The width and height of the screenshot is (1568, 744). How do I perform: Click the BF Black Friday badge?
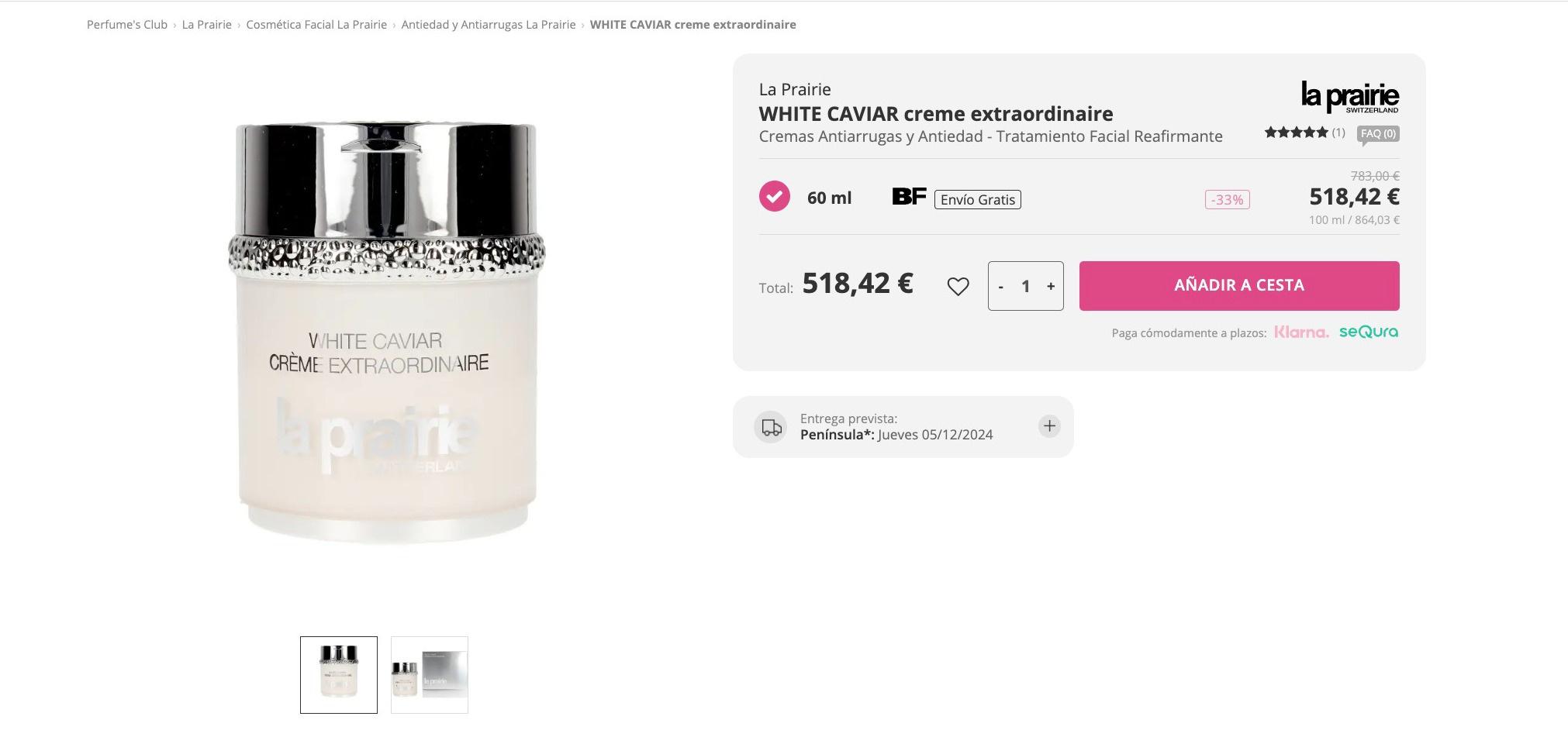909,197
